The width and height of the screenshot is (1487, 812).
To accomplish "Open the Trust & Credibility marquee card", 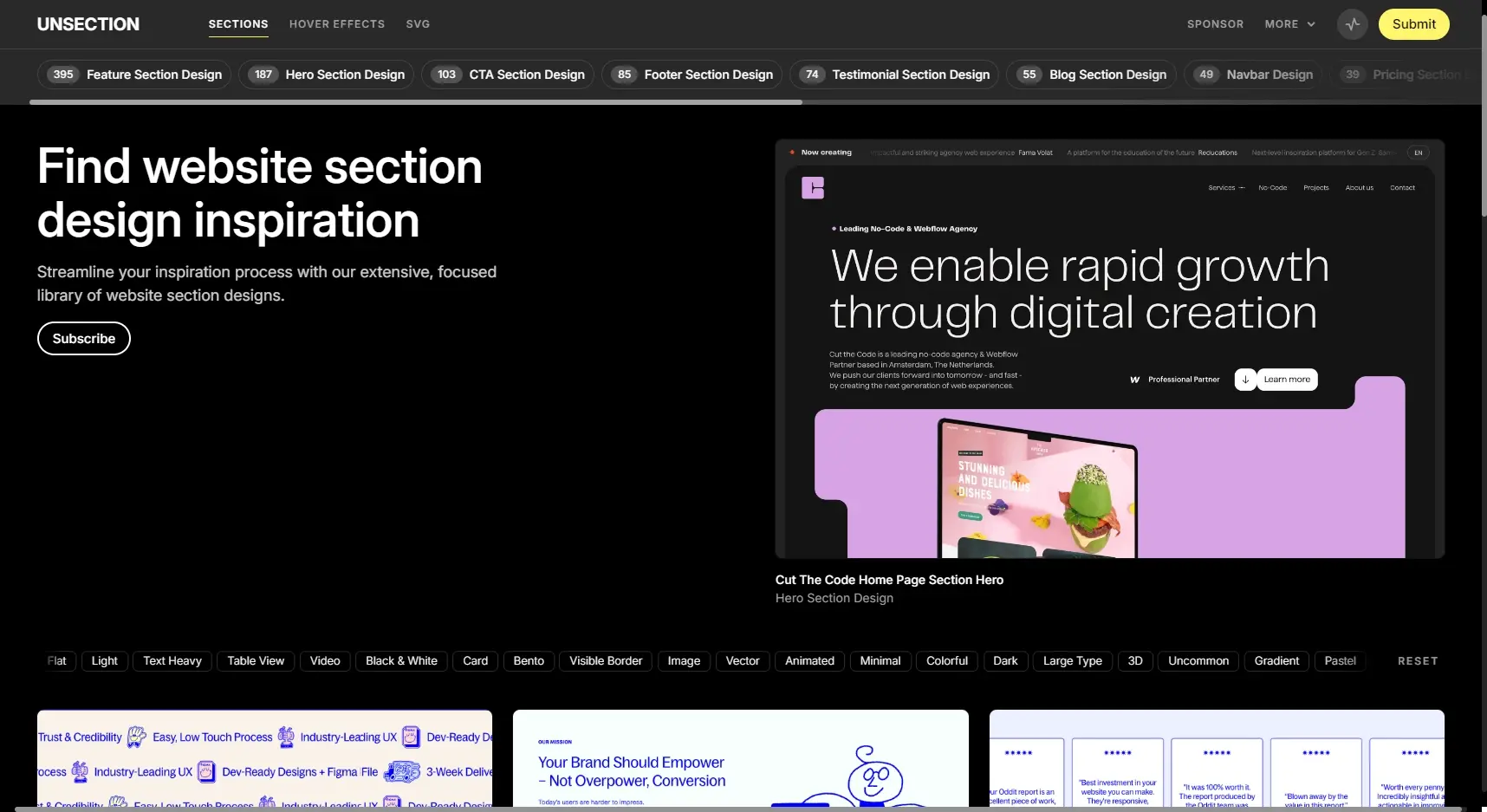I will 264,758.
